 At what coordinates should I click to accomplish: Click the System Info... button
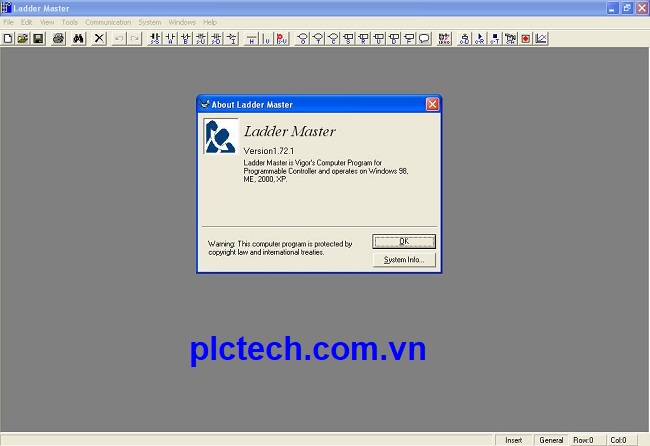[x=404, y=260]
